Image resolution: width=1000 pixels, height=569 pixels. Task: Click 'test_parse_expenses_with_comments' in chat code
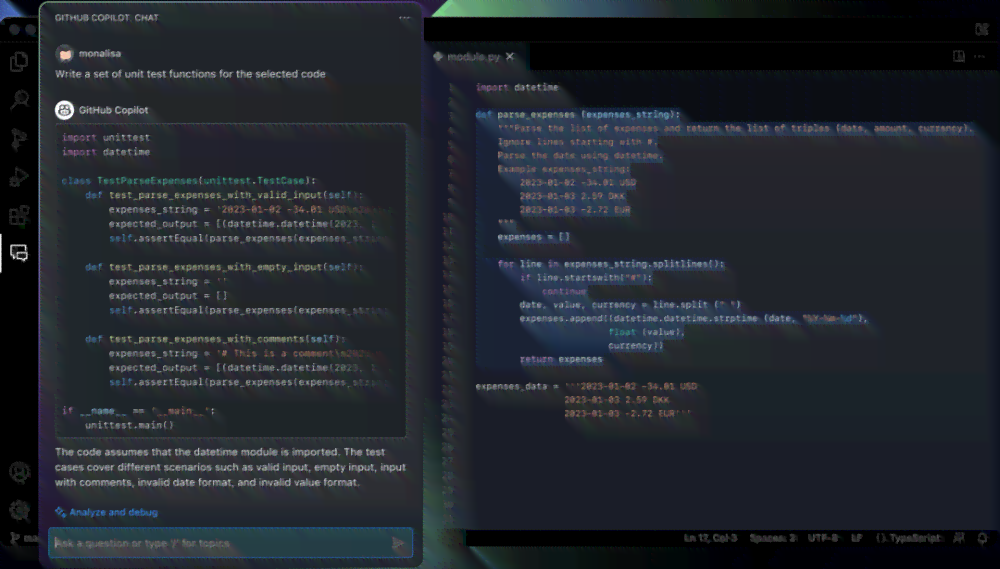[x=209, y=339]
